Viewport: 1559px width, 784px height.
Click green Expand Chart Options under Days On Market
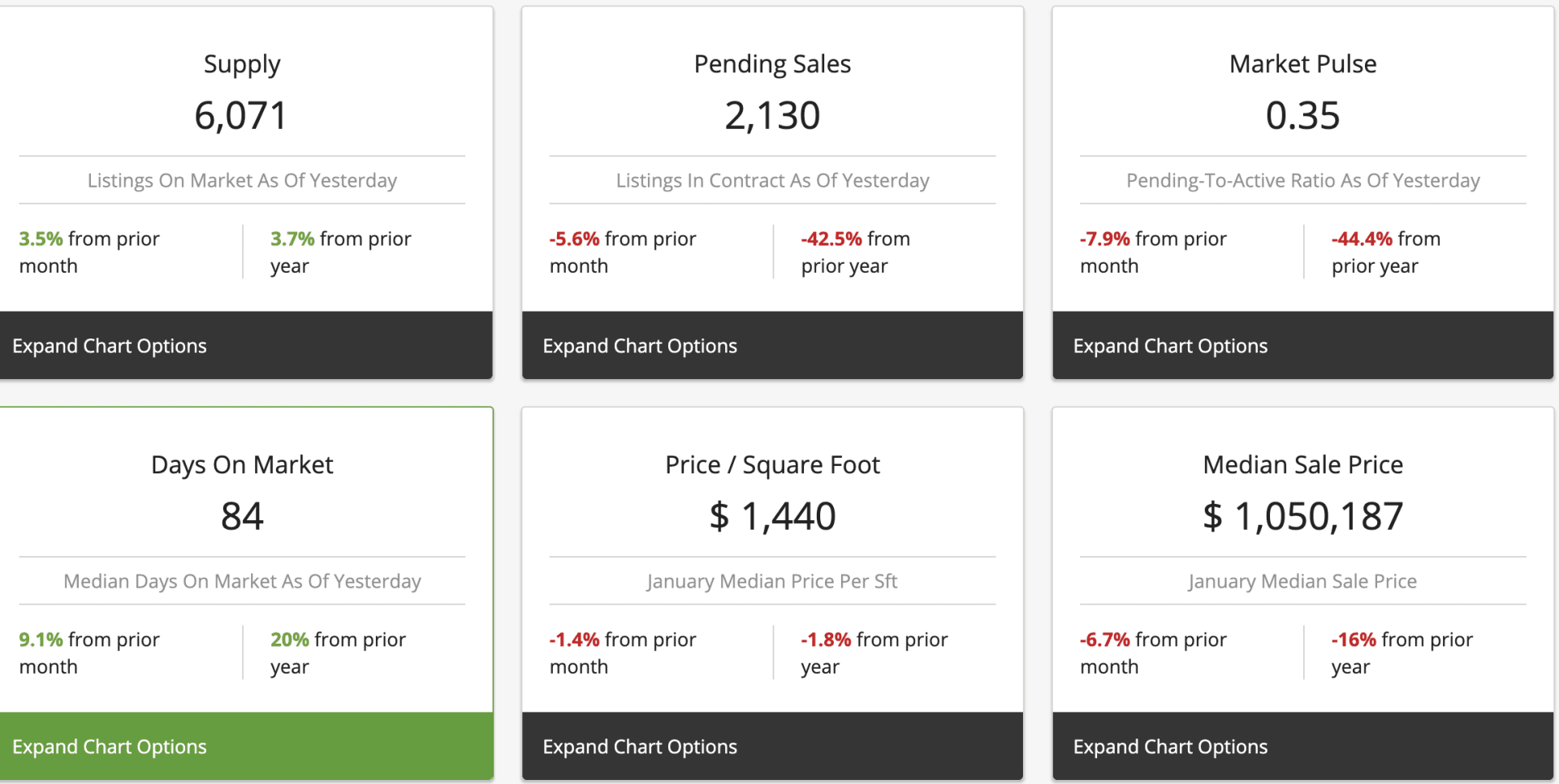[110, 747]
